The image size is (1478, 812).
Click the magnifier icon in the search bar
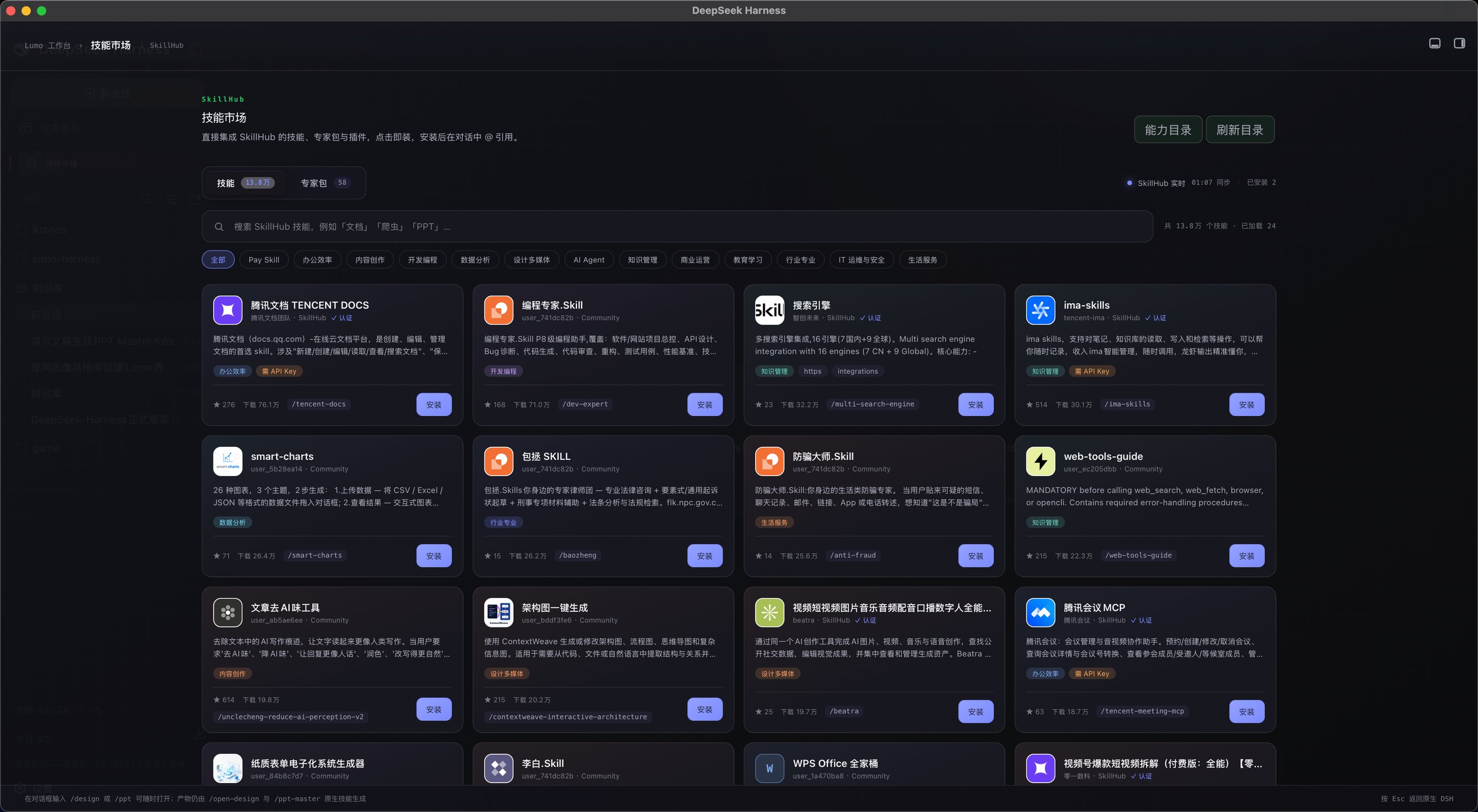pos(219,227)
